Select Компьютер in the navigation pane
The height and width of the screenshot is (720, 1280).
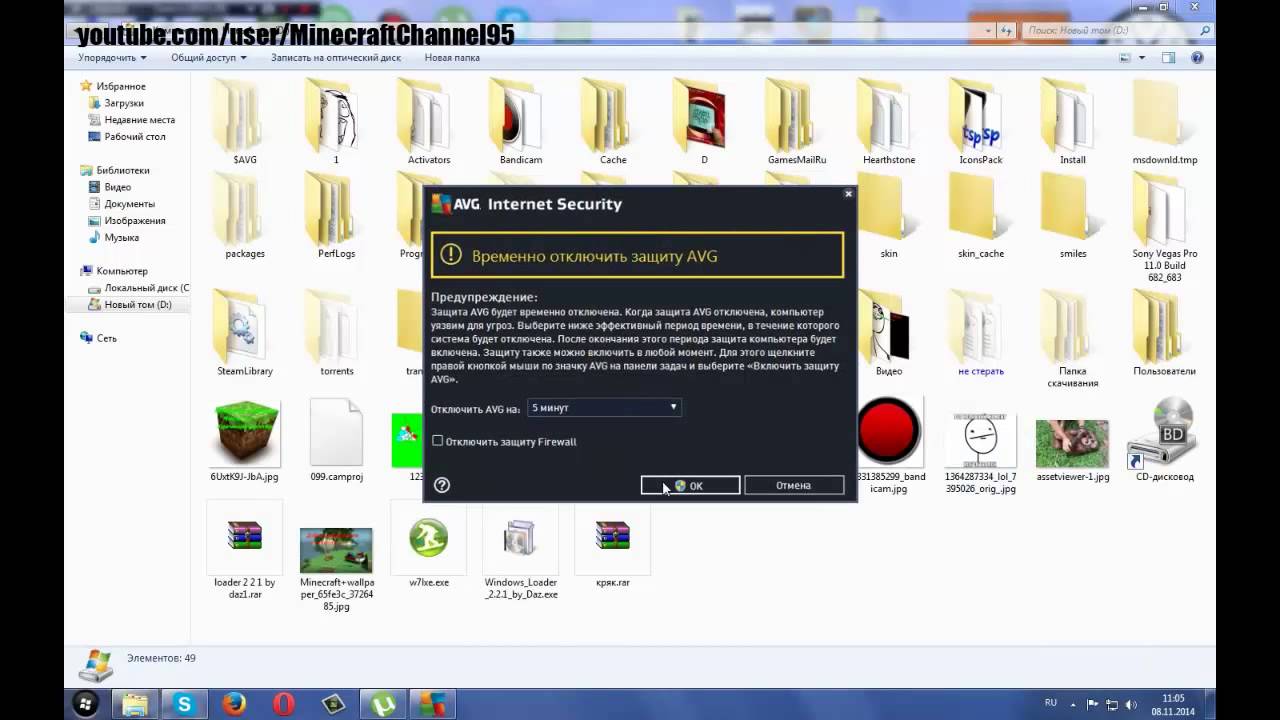coord(121,271)
